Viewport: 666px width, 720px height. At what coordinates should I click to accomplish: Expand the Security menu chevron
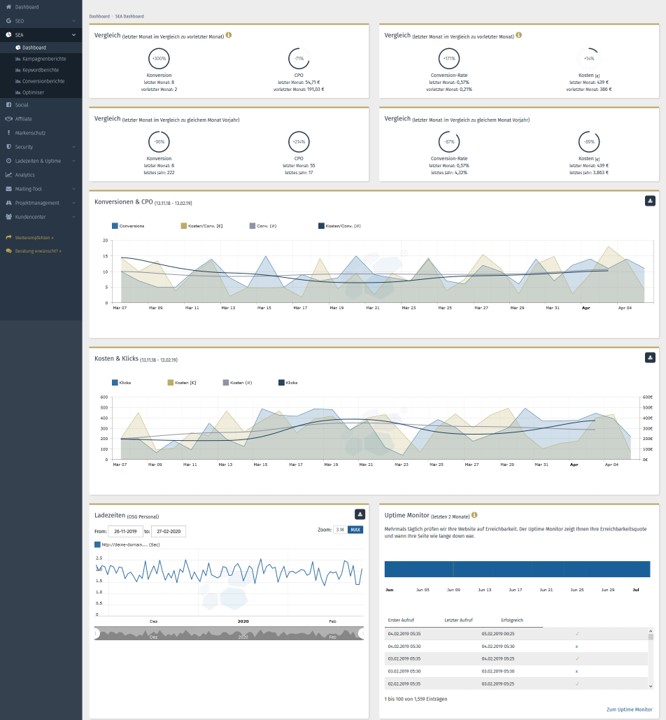pos(74,147)
